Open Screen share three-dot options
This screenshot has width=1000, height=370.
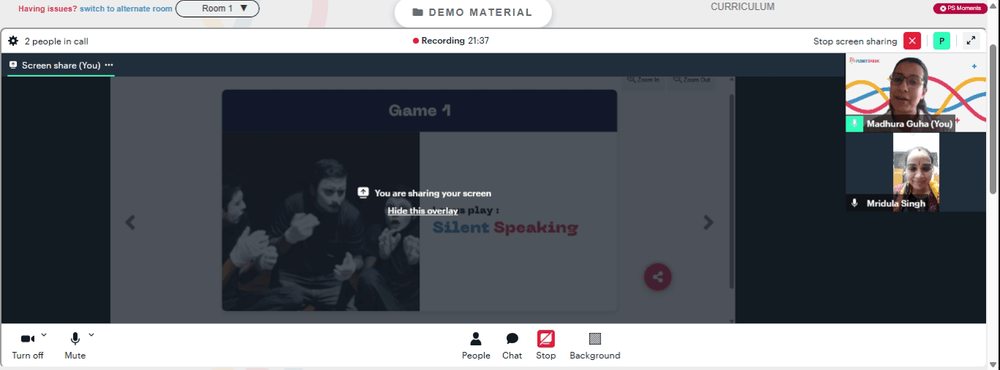click(109, 65)
